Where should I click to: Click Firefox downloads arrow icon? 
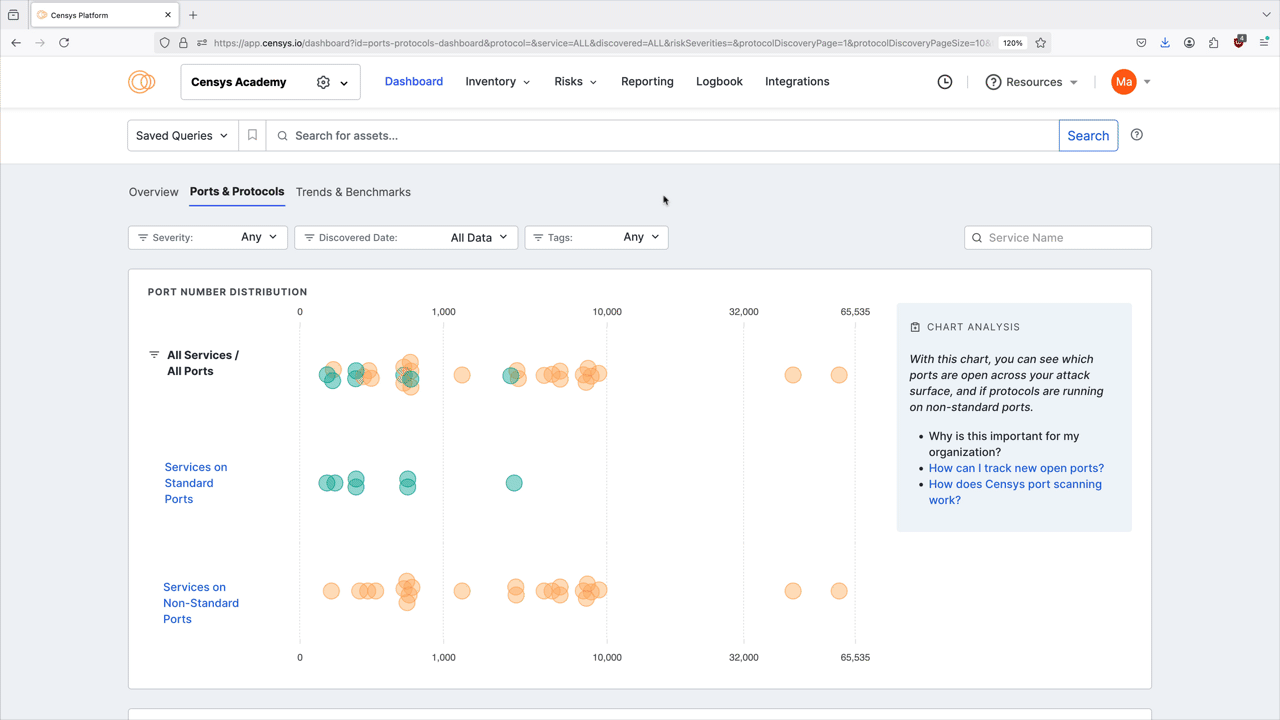point(1165,43)
